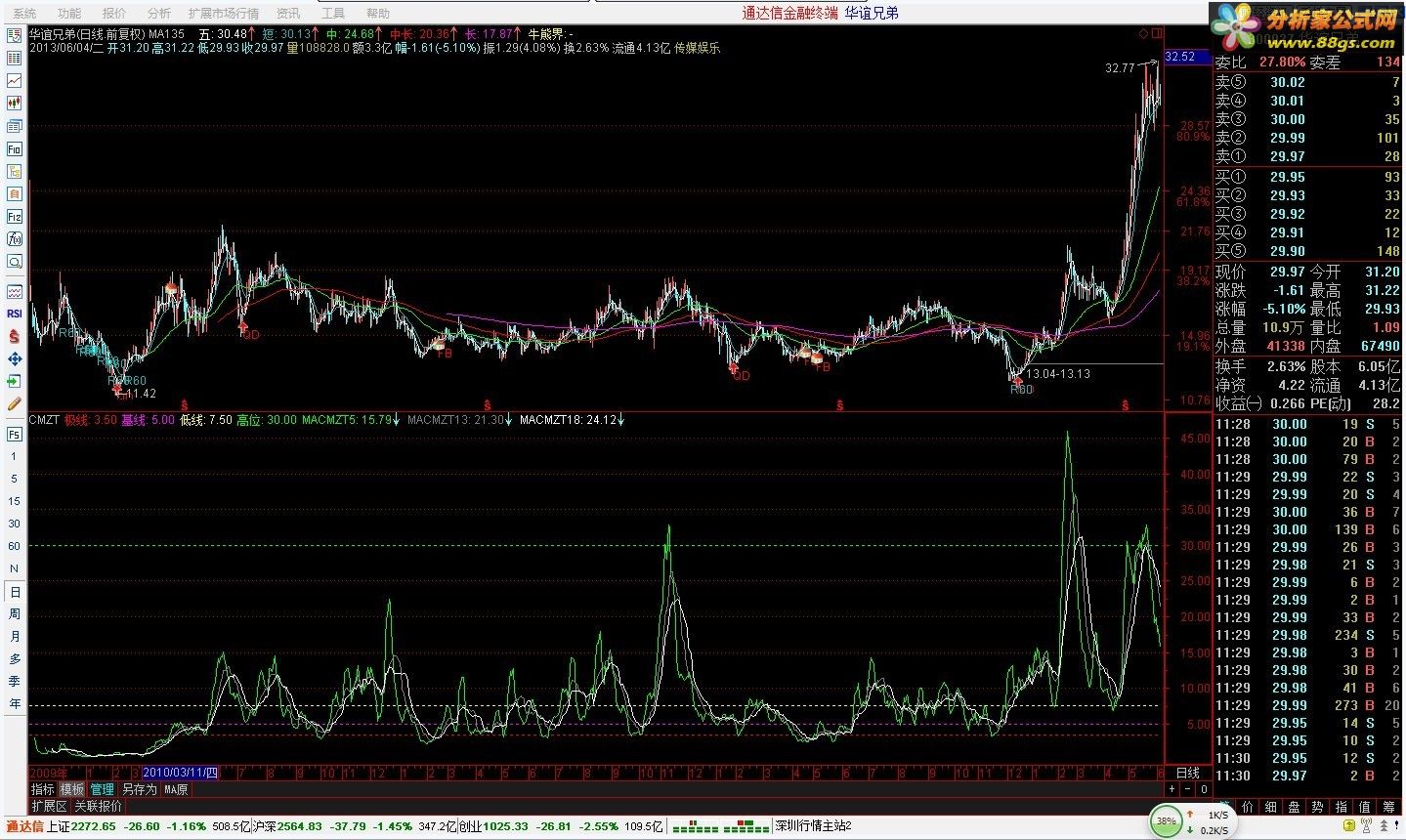Open the 工具 menu
The height and width of the screenshot is (840, 1406).
333,14
